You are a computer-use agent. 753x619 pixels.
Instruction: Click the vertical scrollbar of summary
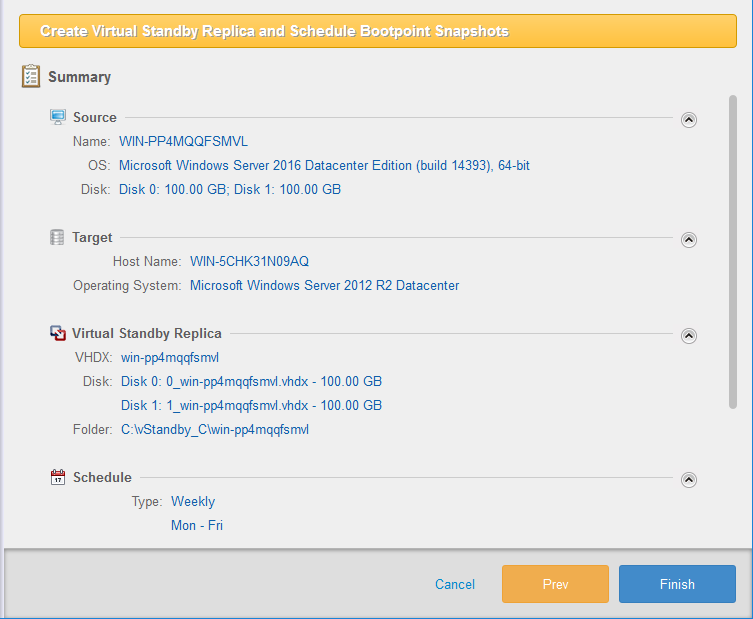(x=733, y=250)
